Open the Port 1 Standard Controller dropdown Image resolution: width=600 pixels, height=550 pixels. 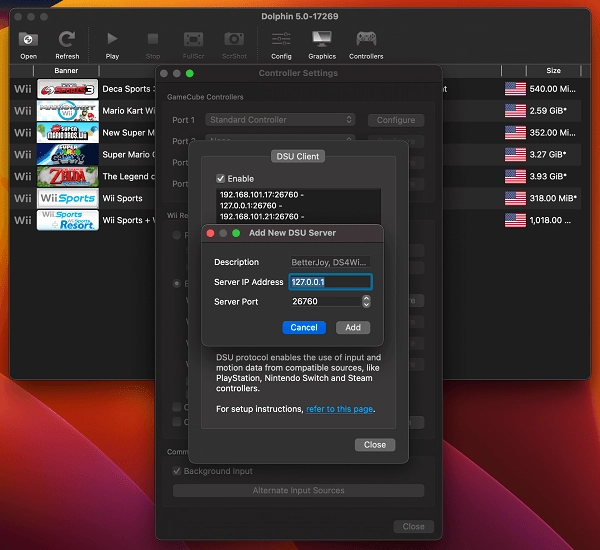280,120
